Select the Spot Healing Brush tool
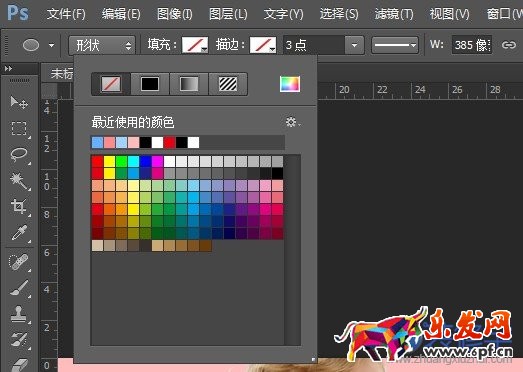This screenshot has width=523, height=372. [x=19, y=262]
